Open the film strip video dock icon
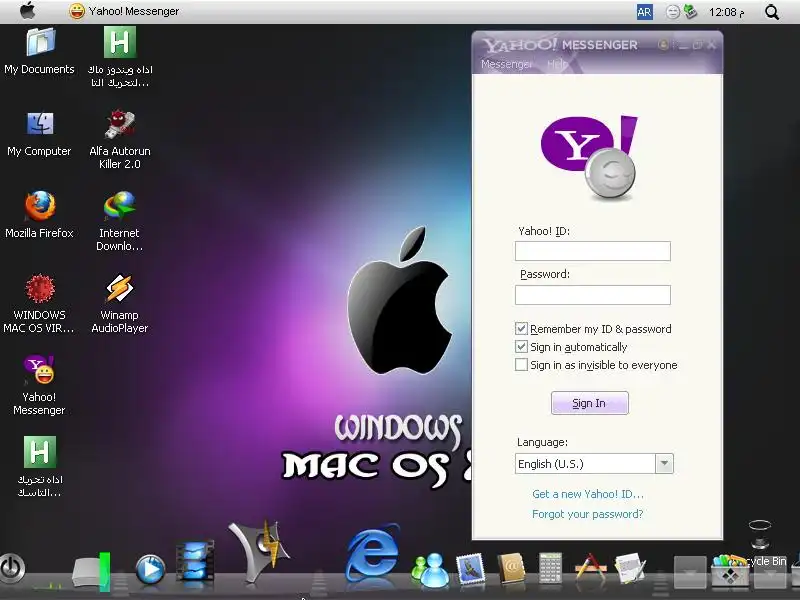The height and width of the screenshot is (600, 800). [195, 562]
